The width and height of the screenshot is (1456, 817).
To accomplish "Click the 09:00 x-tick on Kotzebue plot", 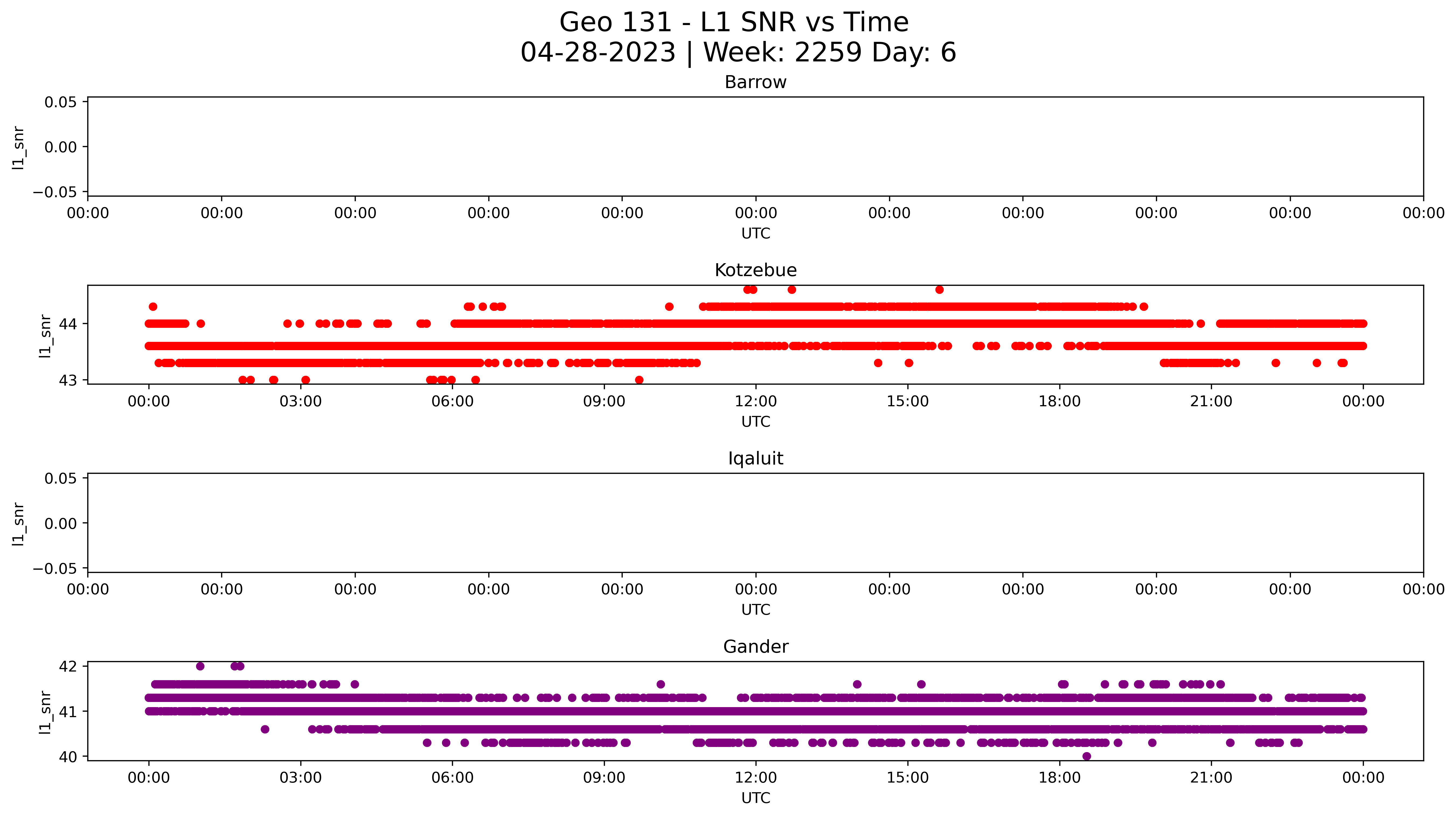I will (x=604, y=401).
